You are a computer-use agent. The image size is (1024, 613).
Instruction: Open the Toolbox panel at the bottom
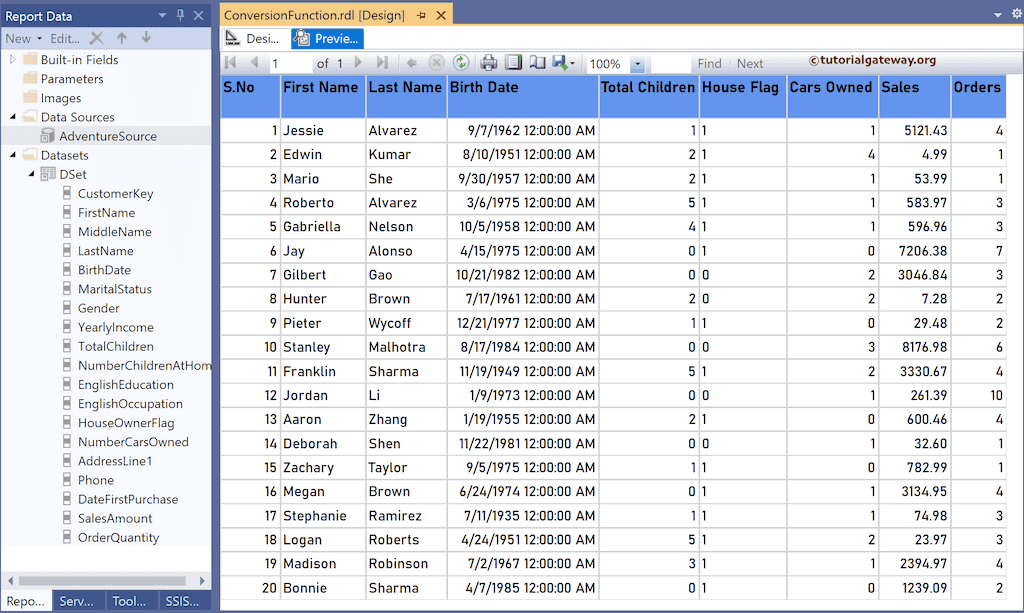[x=129, y=601]
